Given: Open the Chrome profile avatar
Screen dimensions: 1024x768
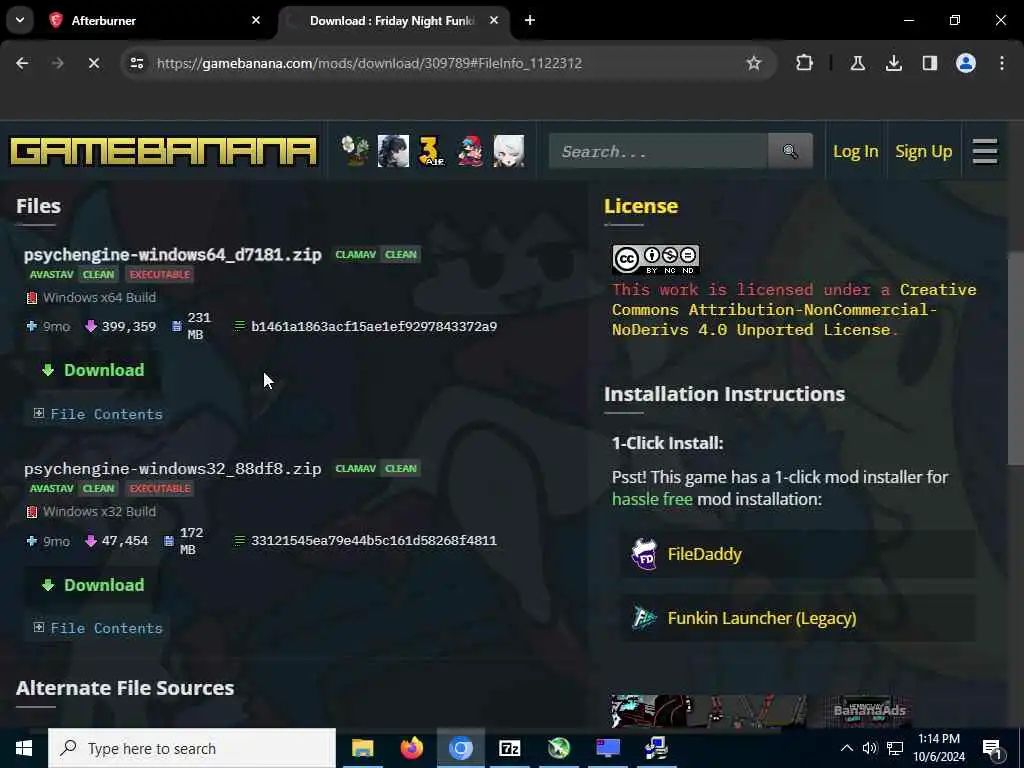Looking at the screenshot, I should 966,63.
